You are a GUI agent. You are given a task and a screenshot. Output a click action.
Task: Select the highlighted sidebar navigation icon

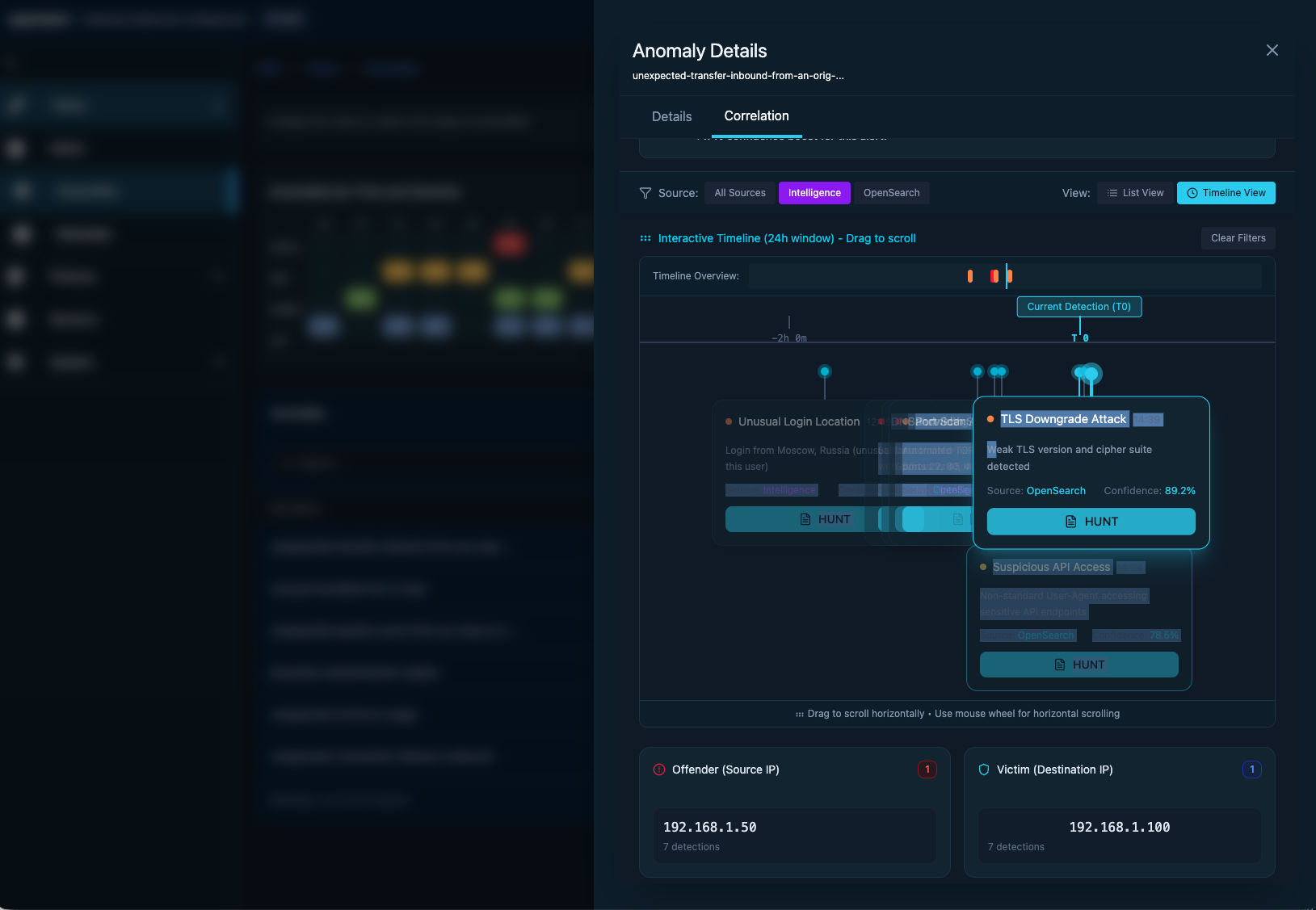[22, 191]
